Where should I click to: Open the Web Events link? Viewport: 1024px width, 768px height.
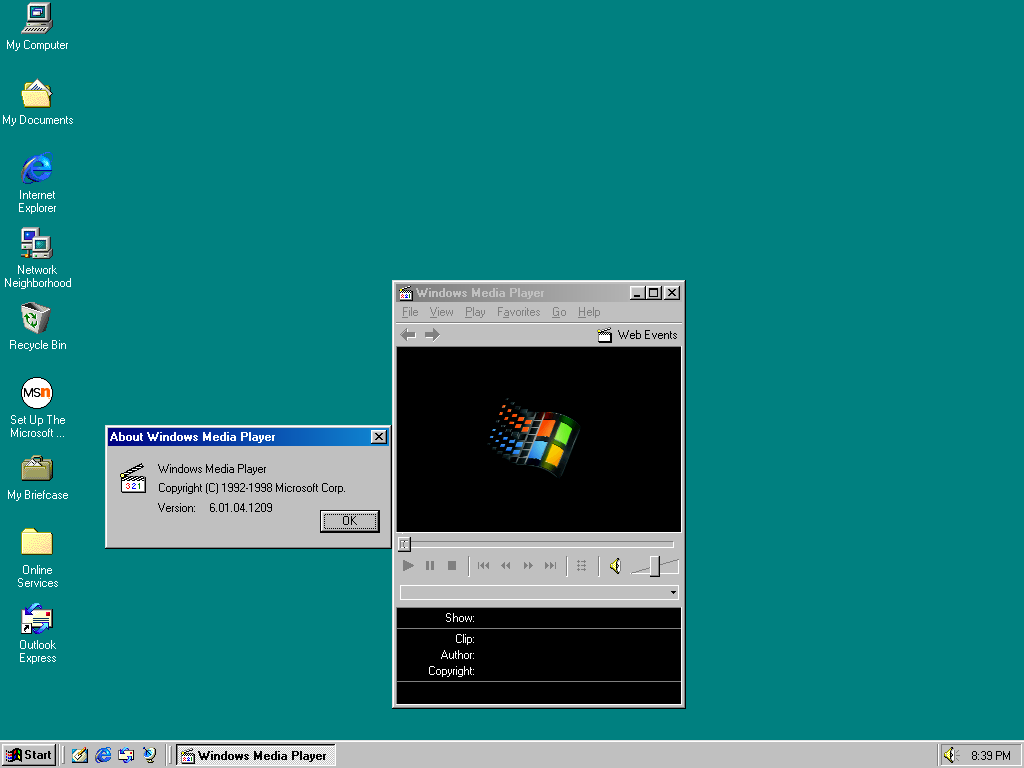[x=638, y=335]
